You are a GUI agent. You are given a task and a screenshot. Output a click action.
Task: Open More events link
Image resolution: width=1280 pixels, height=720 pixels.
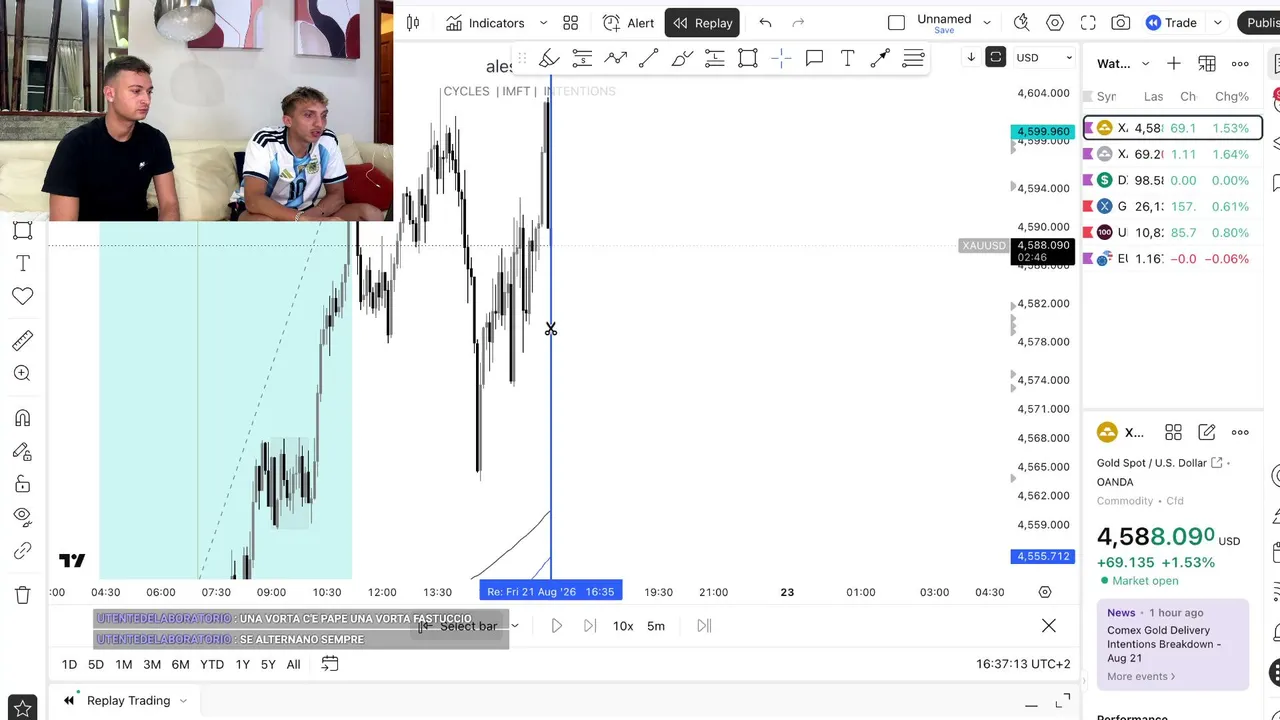(1141, 676)
